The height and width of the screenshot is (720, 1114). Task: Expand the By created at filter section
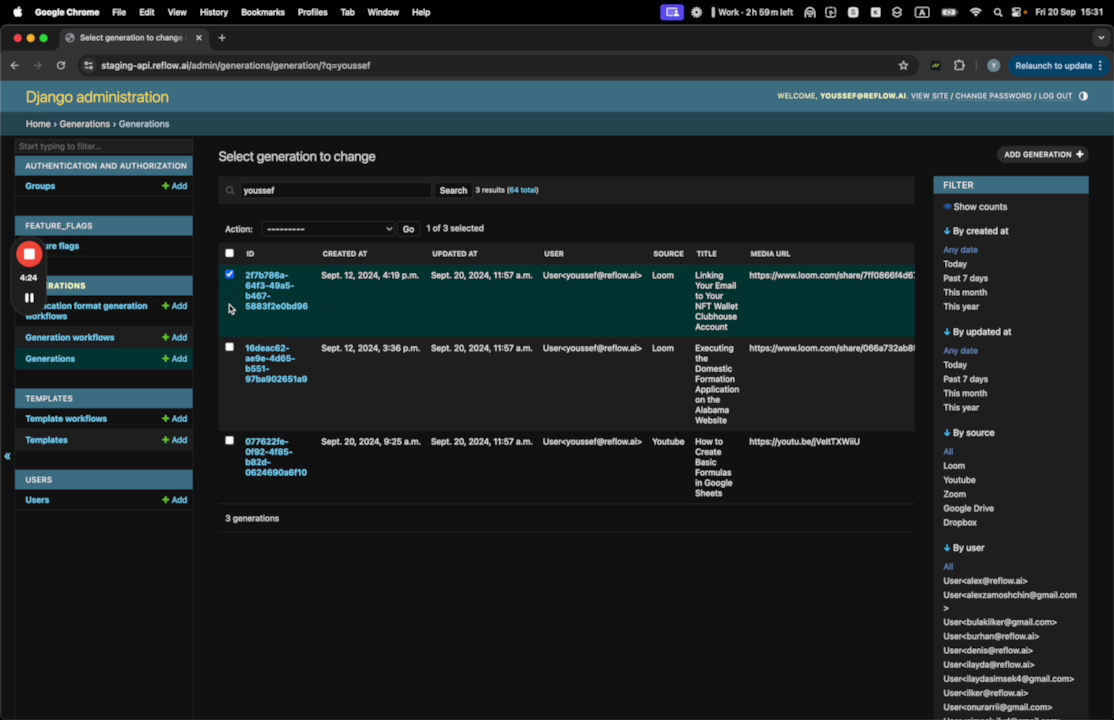[x=975, y=231]
